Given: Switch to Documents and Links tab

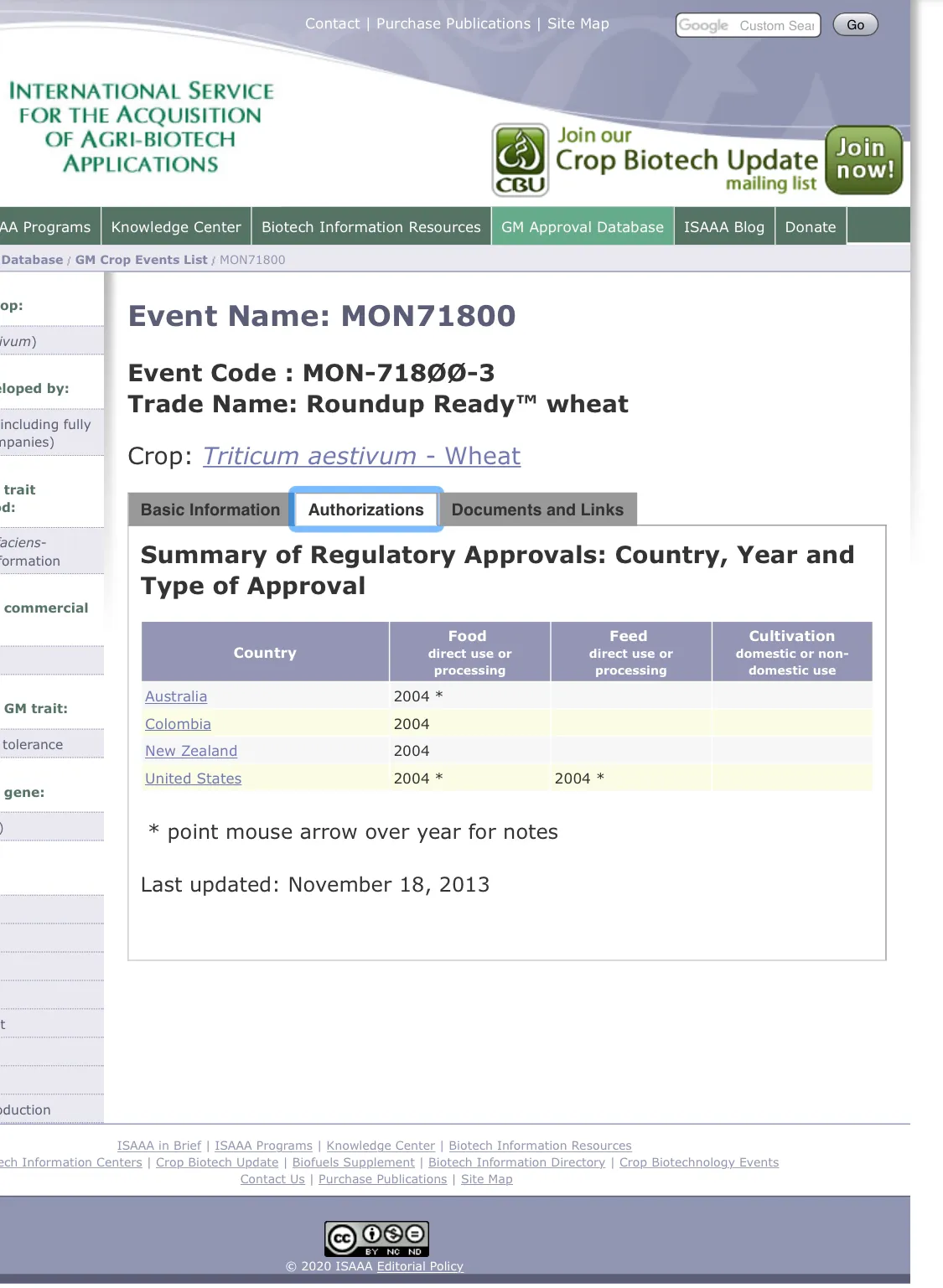Looking at the screenshot, I should tap(537, 510).
